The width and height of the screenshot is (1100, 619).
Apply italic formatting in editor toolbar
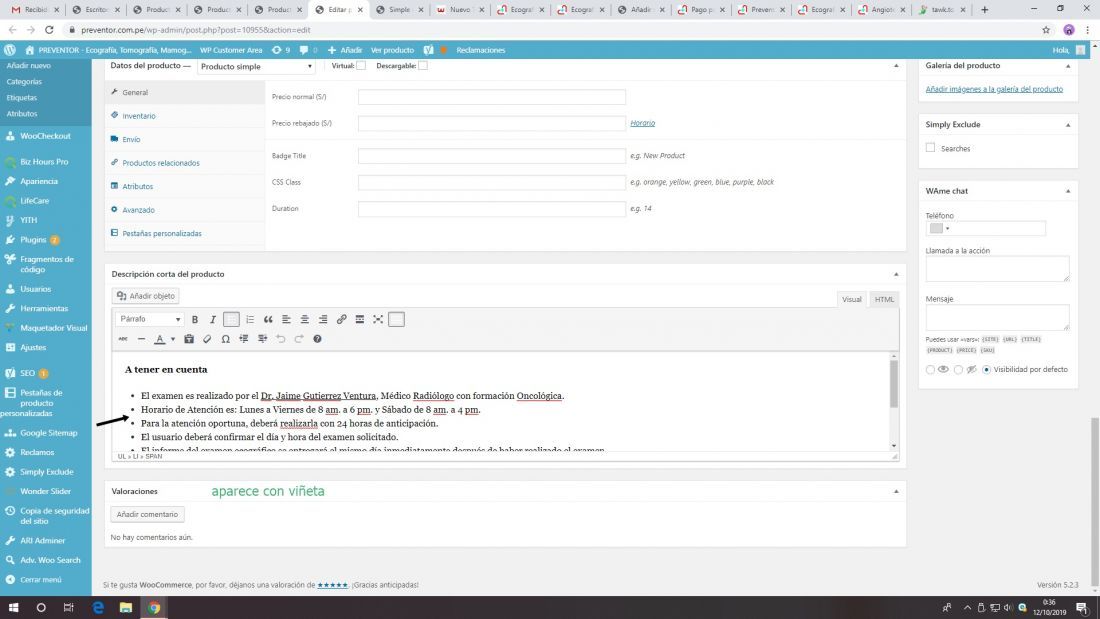(213, 319)
